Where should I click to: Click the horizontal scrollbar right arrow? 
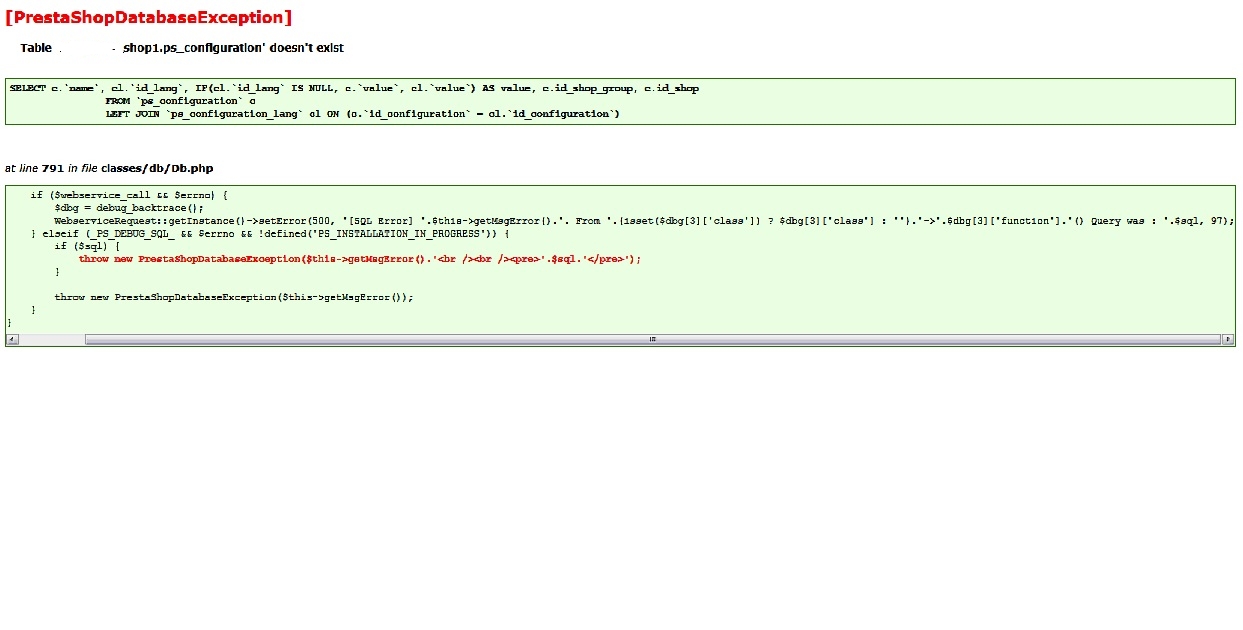point(1228,339)
